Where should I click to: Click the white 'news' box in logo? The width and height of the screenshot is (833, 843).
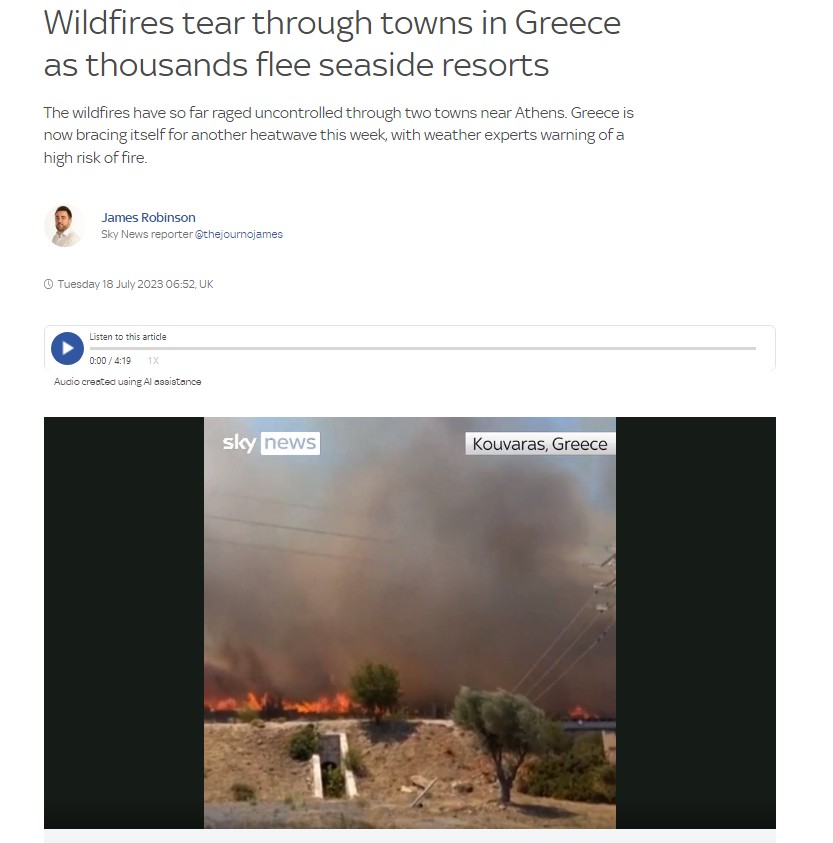(290, 443)
